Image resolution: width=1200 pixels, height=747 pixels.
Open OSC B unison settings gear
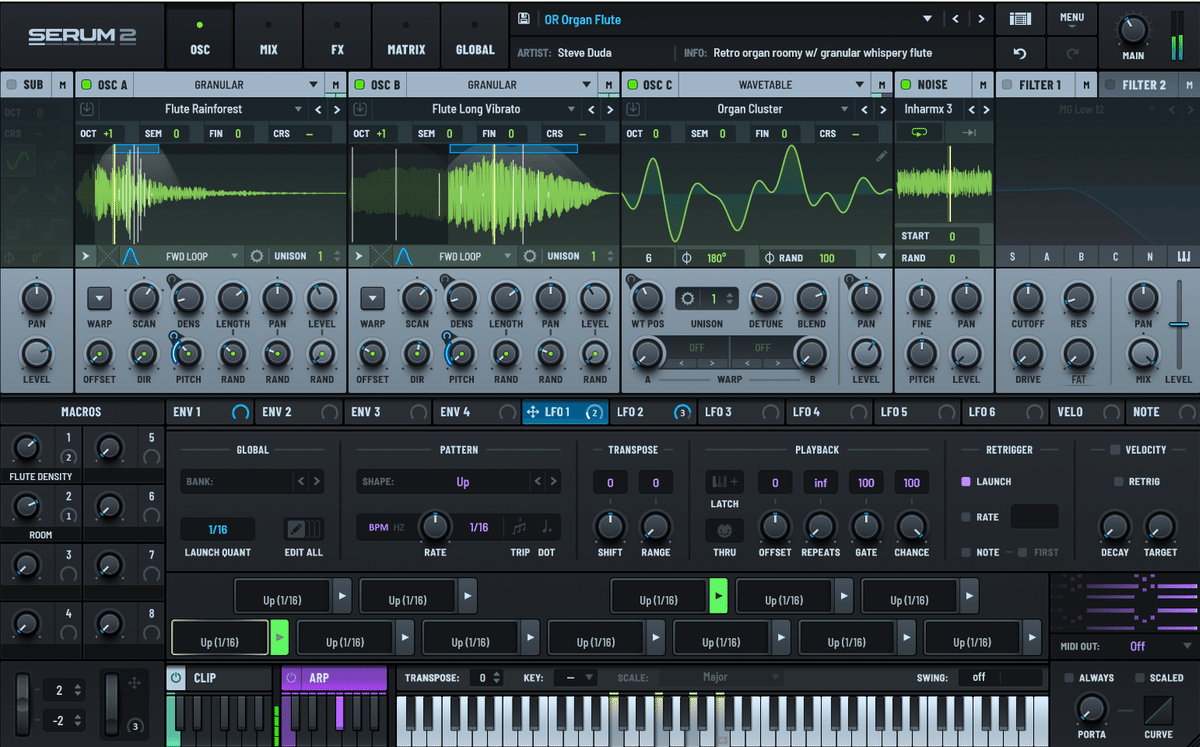(x=530, y=256)
